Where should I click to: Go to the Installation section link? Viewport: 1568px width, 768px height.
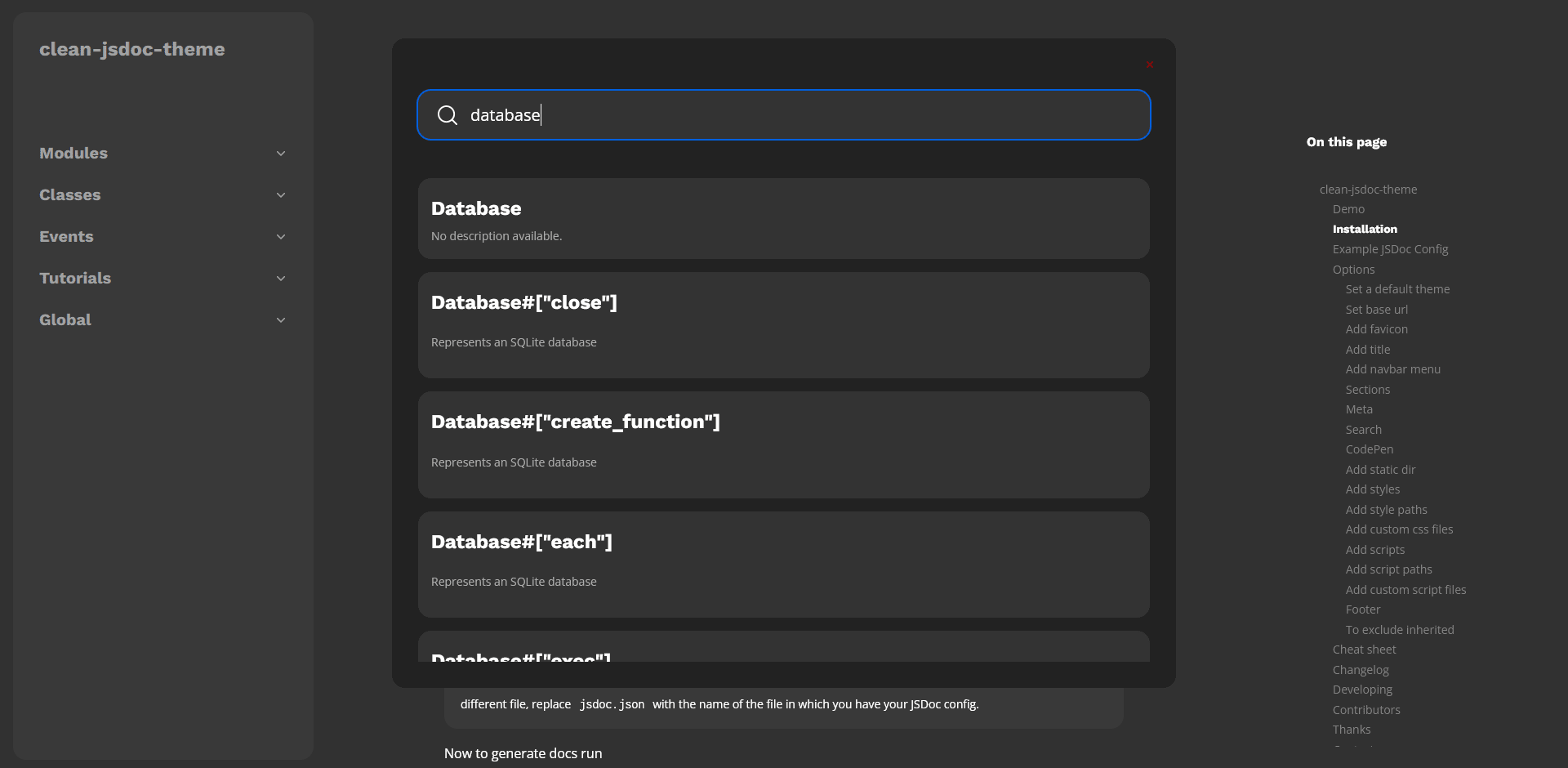pos(1365,229)
